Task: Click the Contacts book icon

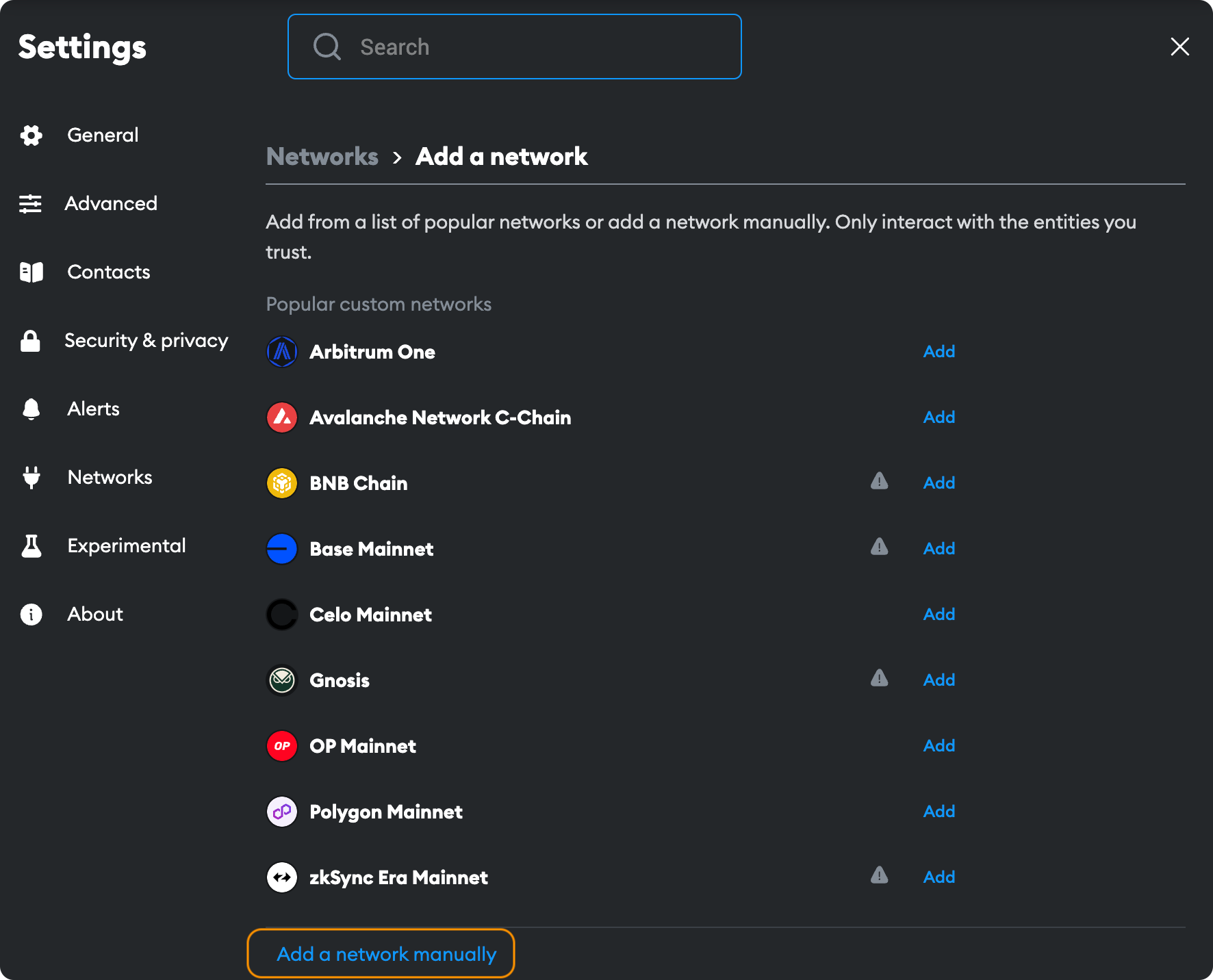Action: 31,272
